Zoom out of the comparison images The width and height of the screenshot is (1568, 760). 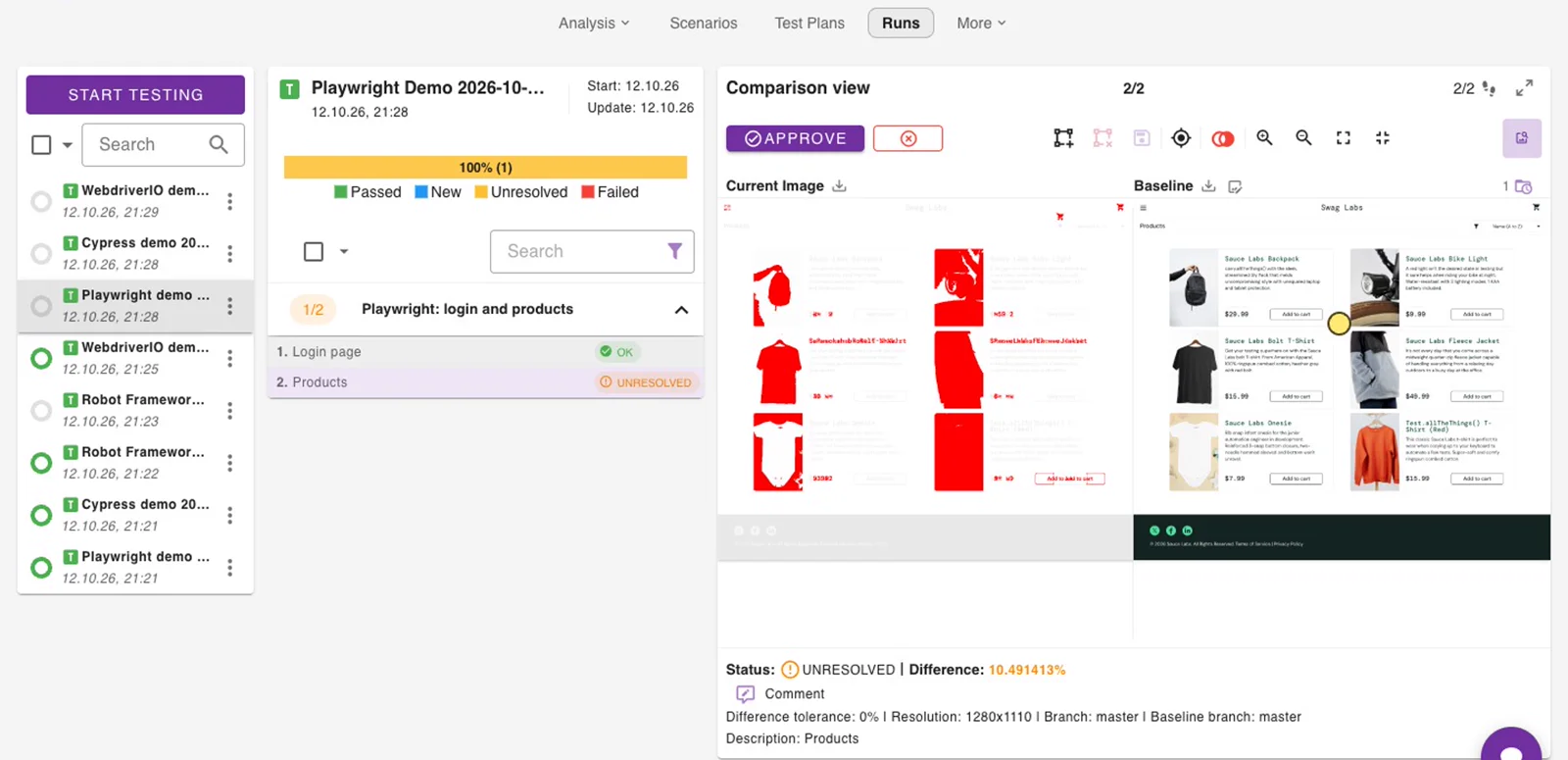pos(1303,138)
